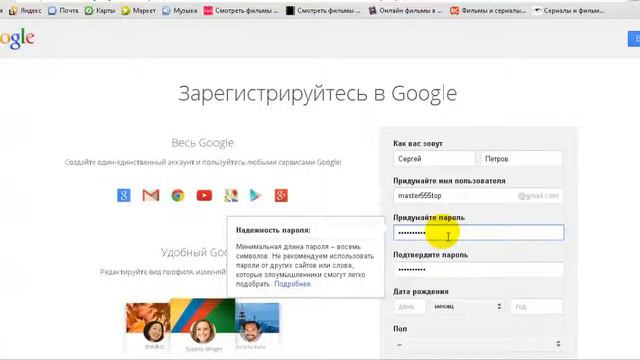Click the username field containing master555top

click(478, 196)
